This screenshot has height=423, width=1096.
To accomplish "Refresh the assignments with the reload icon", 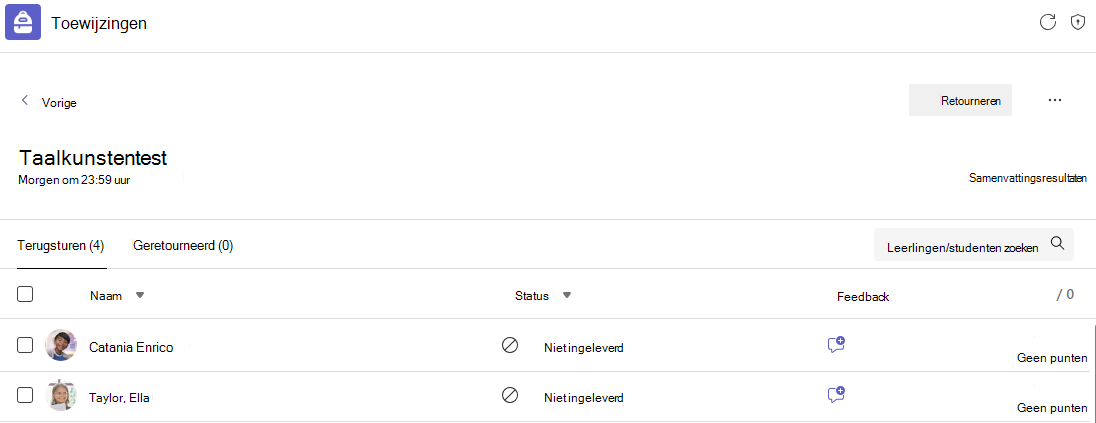I will (1047, 22).
